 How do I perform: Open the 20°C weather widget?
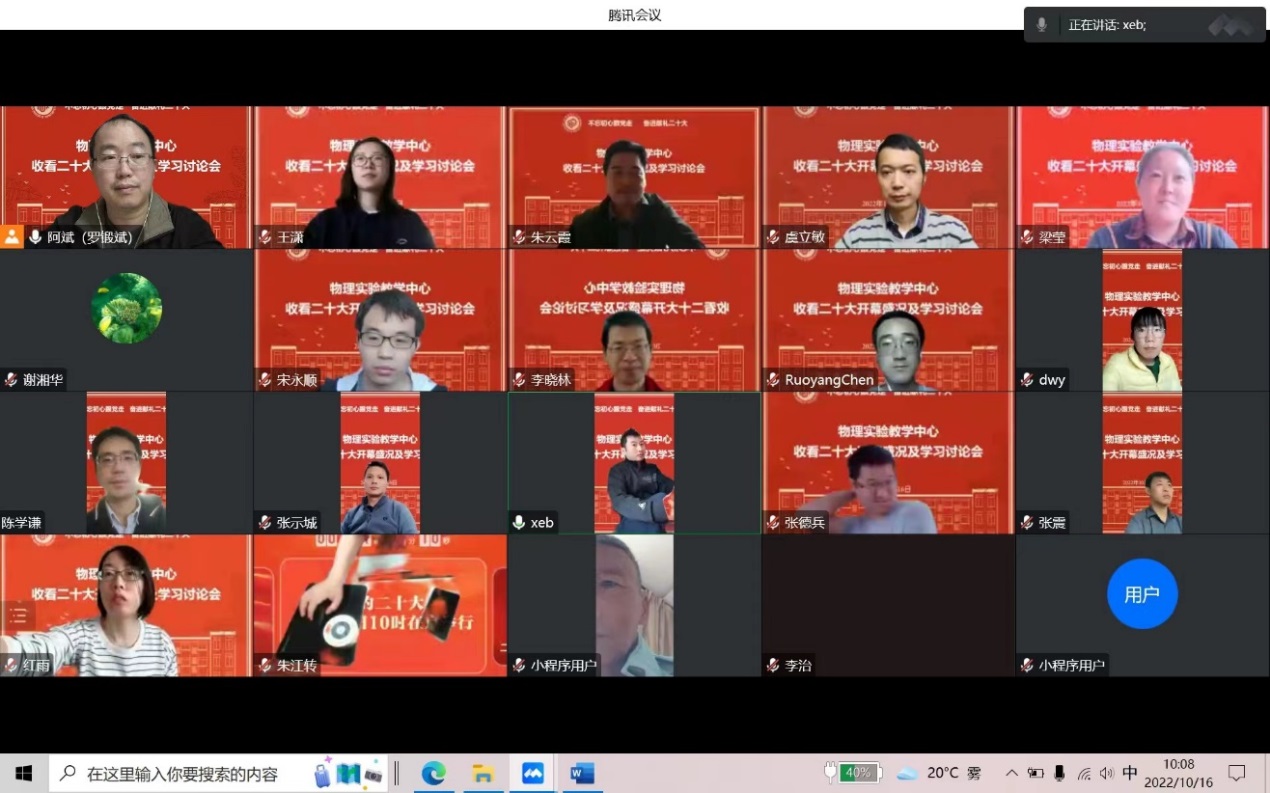[x=938, y=773]
